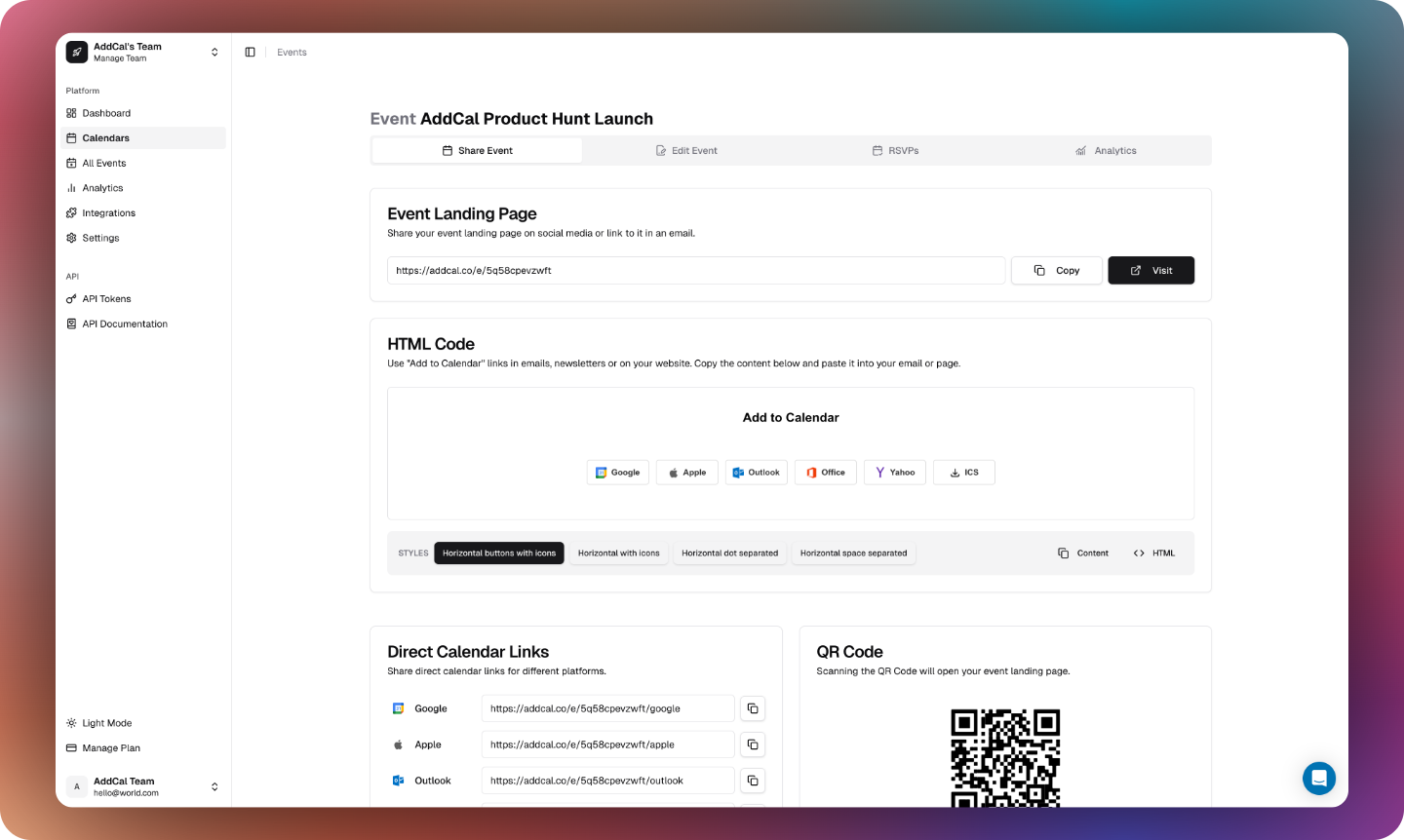Copy the Google direct calendar link
Screen dimensions: 1404x840
tap(753, 708)
